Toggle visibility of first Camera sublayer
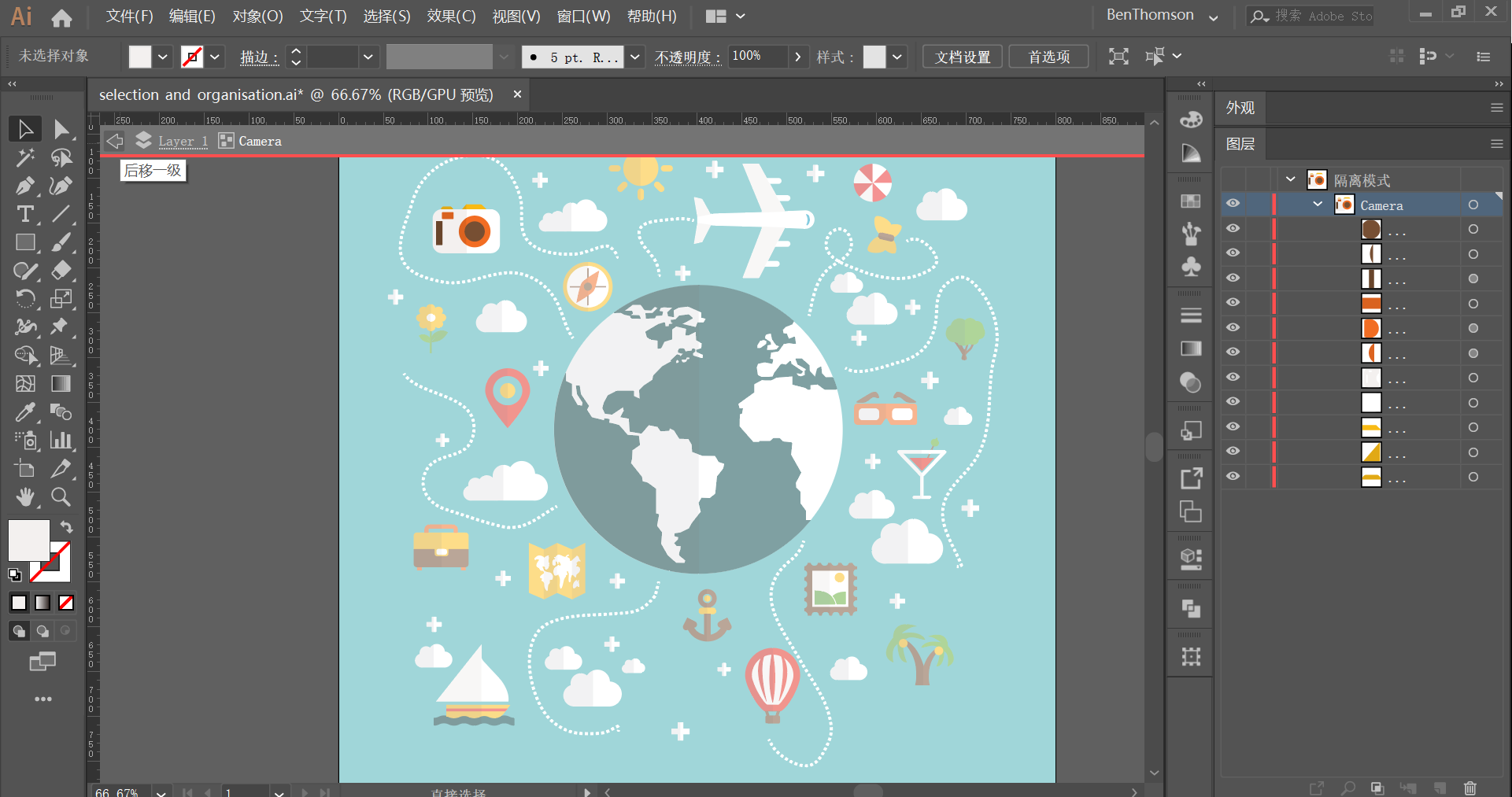This screenshot has height=797, width=1512. 1233,229
